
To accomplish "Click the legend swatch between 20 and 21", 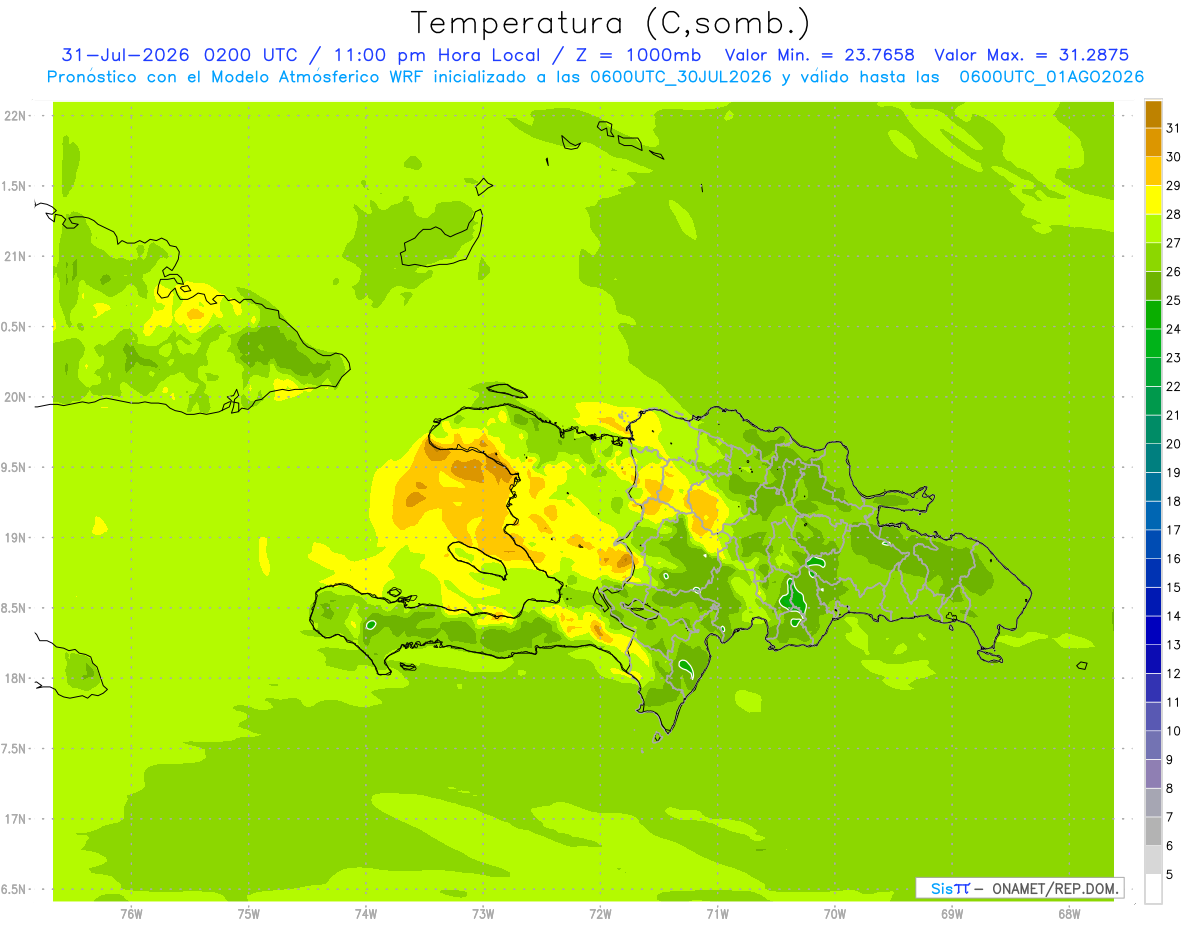I will click(1153, 430).
